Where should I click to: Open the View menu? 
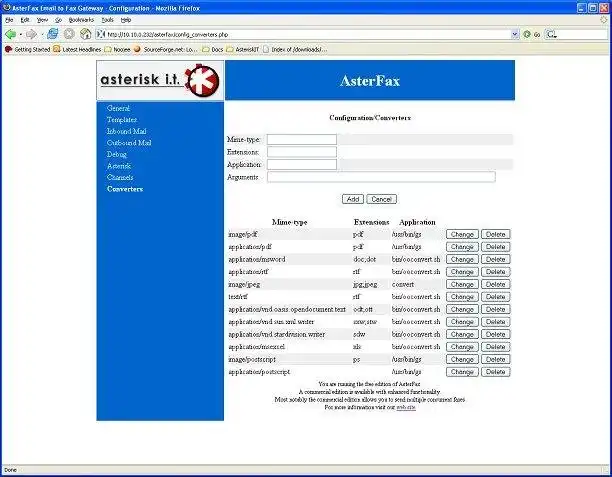point(42,20)
